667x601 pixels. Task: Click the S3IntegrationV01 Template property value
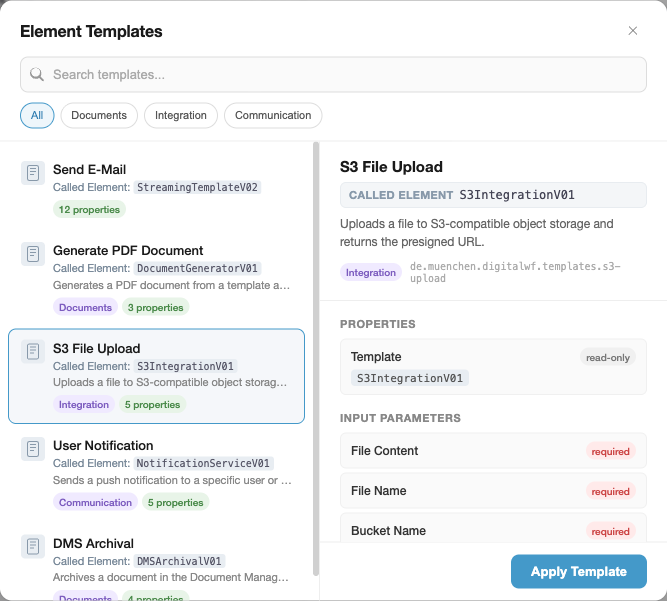tap(410, 378)
